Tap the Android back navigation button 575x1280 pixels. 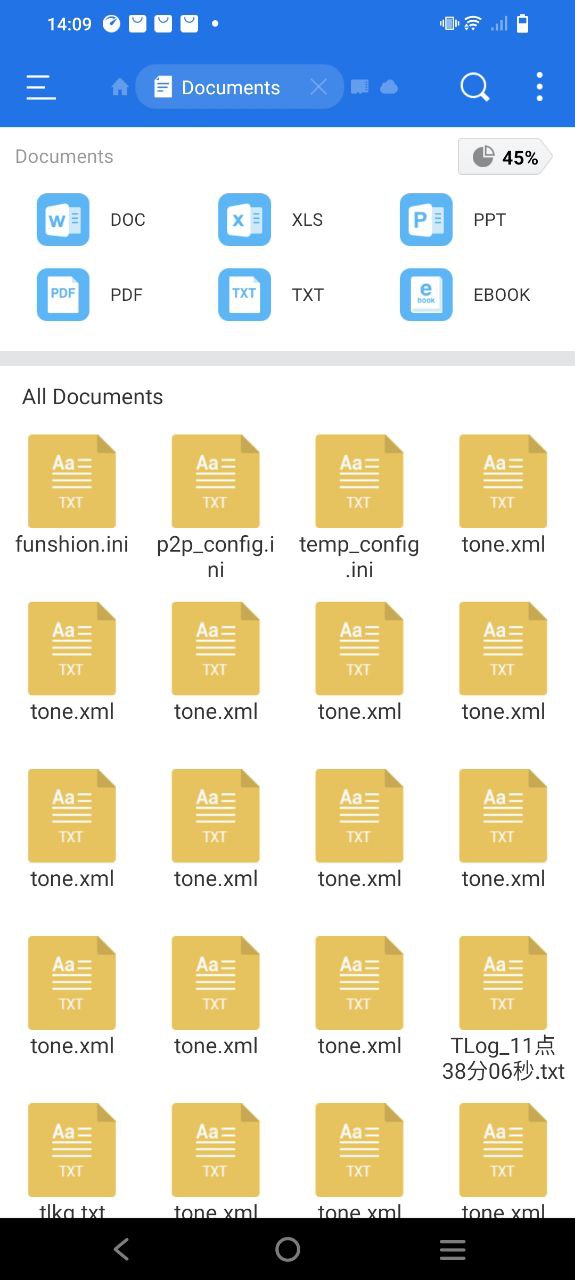[121, 1249]
